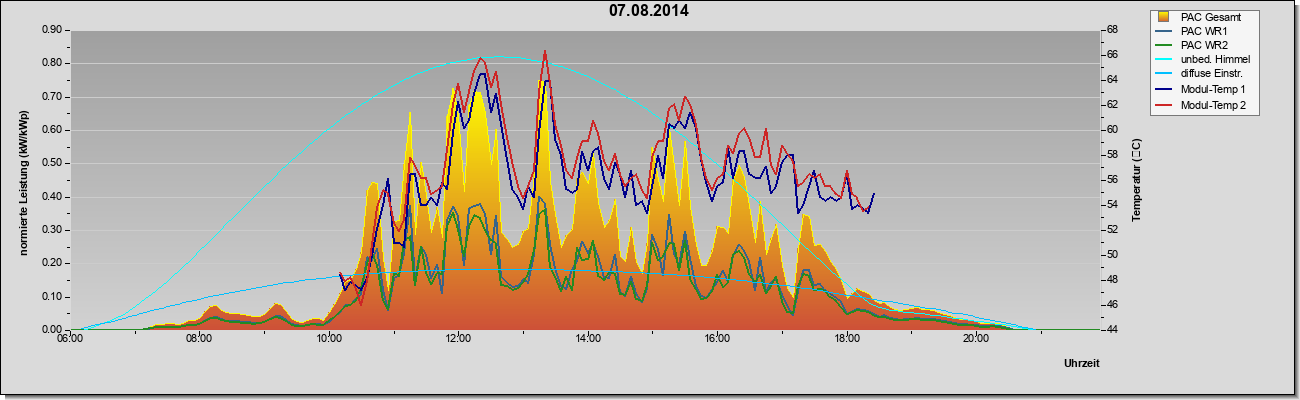
Task: Click the 20:00 time axis label
Action: pyautogui.click(x=976, y=340)
